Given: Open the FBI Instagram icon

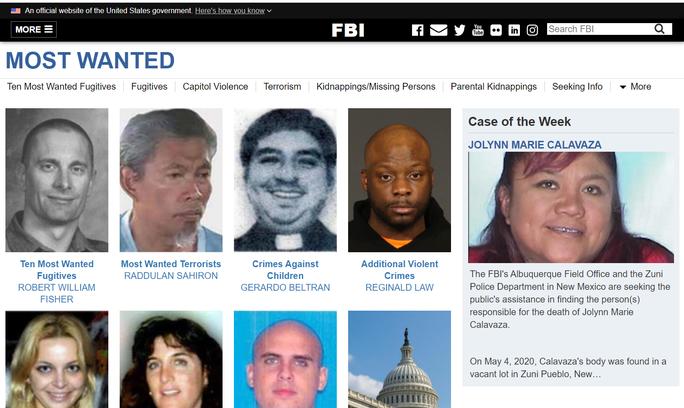Looking at the screenshot, I should [x=532, y=30].
